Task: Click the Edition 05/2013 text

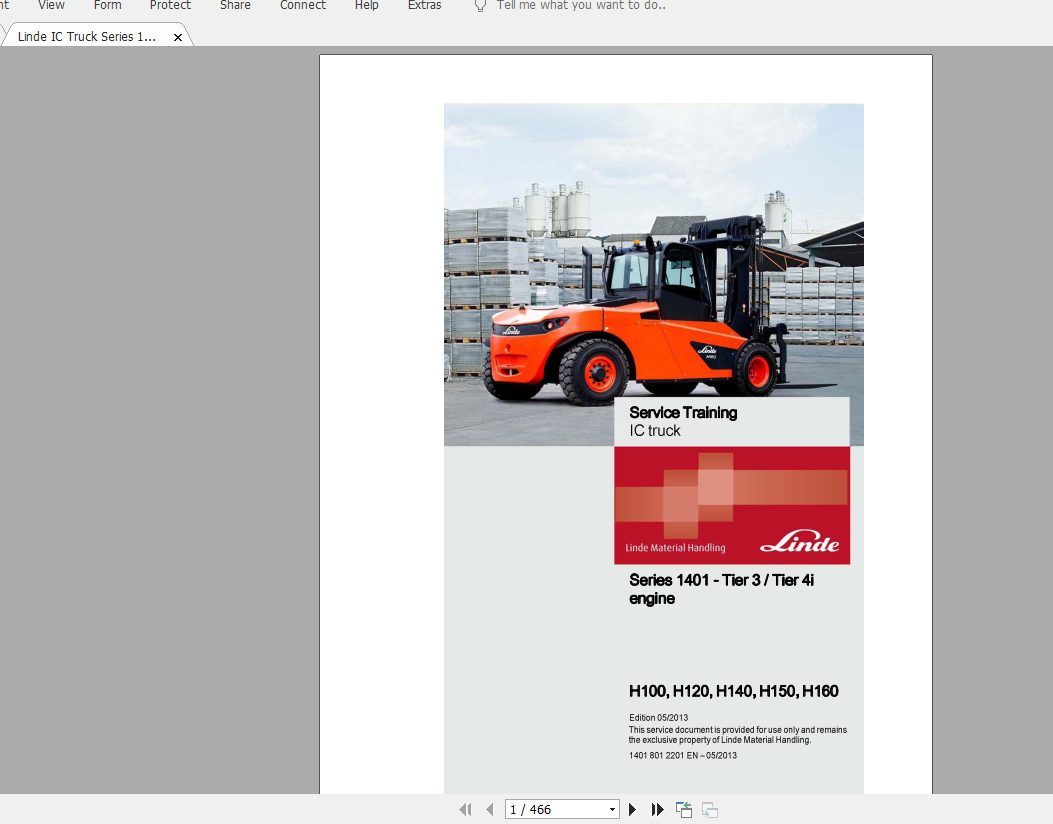Action: click(658, 717)
